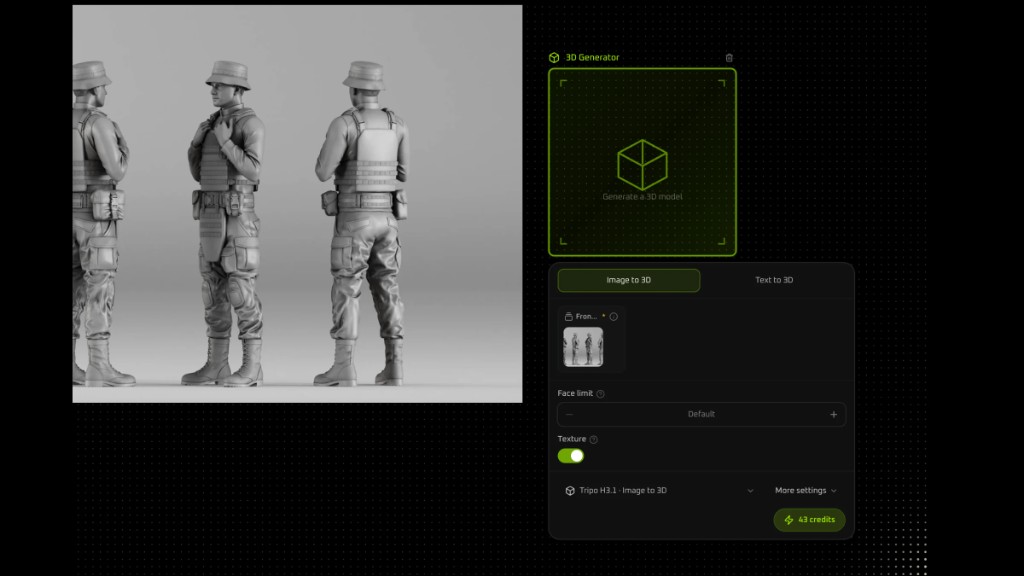The image size is (1024, 576).
Task: Open the Tripo H3.1 model dropdown
Action: [659, 490]
